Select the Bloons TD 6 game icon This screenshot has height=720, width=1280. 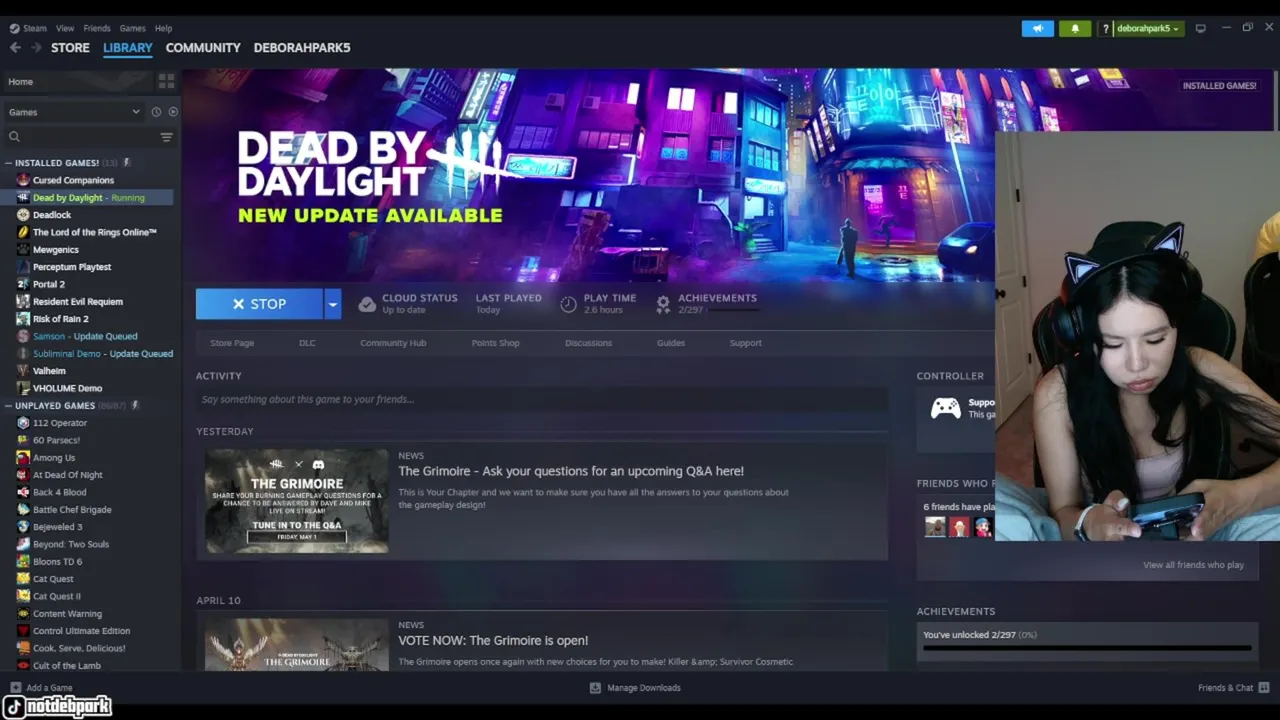(x=23, y=562)
